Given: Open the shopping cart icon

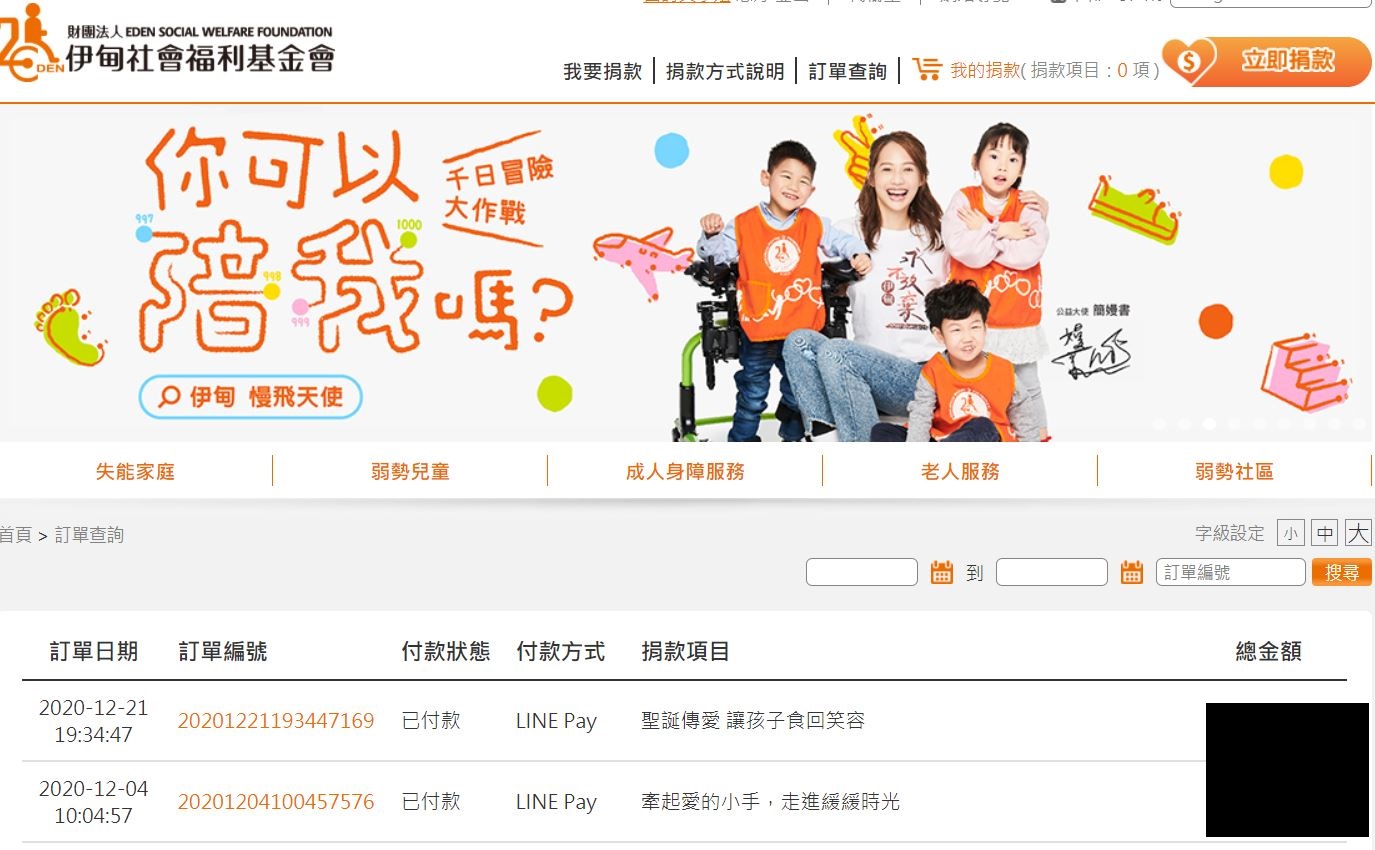Looking at the screenshot, I should point(927,69).
